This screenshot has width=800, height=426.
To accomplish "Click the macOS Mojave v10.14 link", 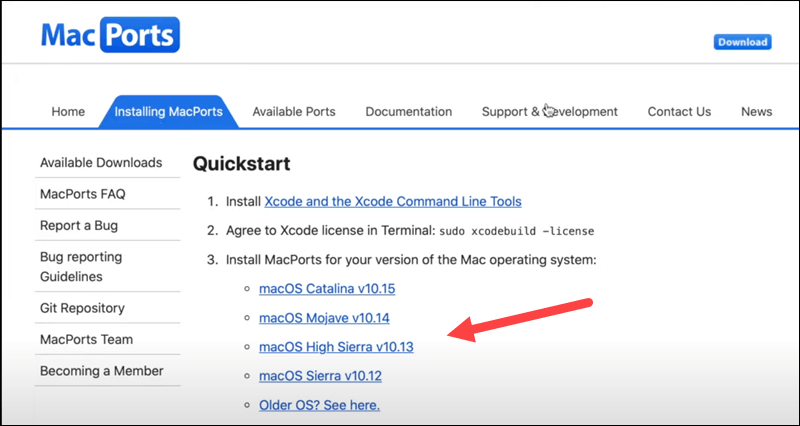I will 324,318.
